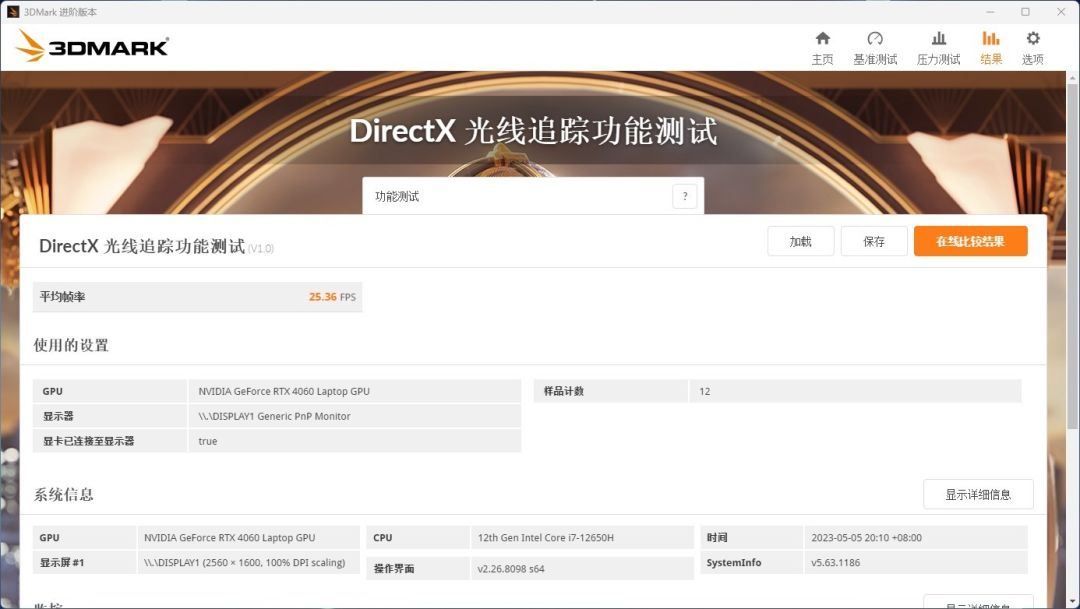
Task: Click the SystemInfo v5.63.1186 value
Action: pos(835,562)
